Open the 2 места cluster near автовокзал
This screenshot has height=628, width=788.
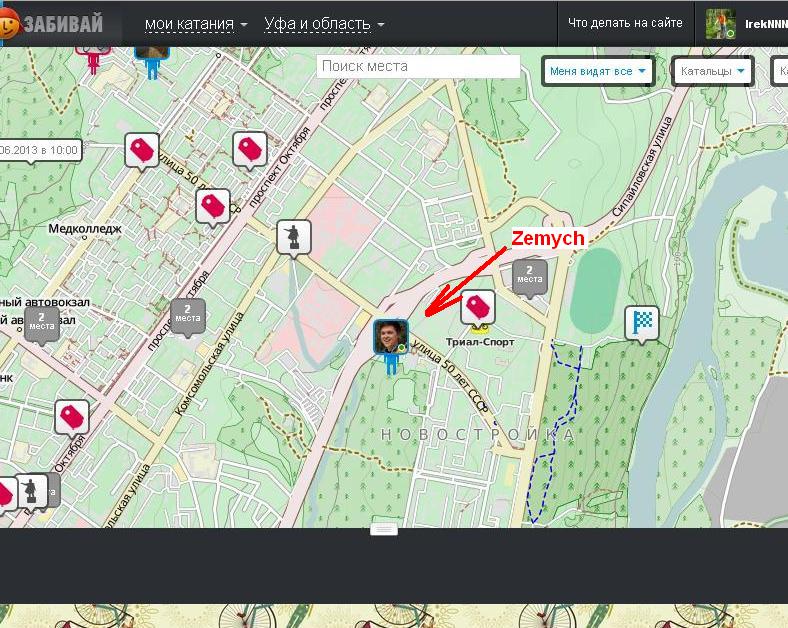point(42,325)
